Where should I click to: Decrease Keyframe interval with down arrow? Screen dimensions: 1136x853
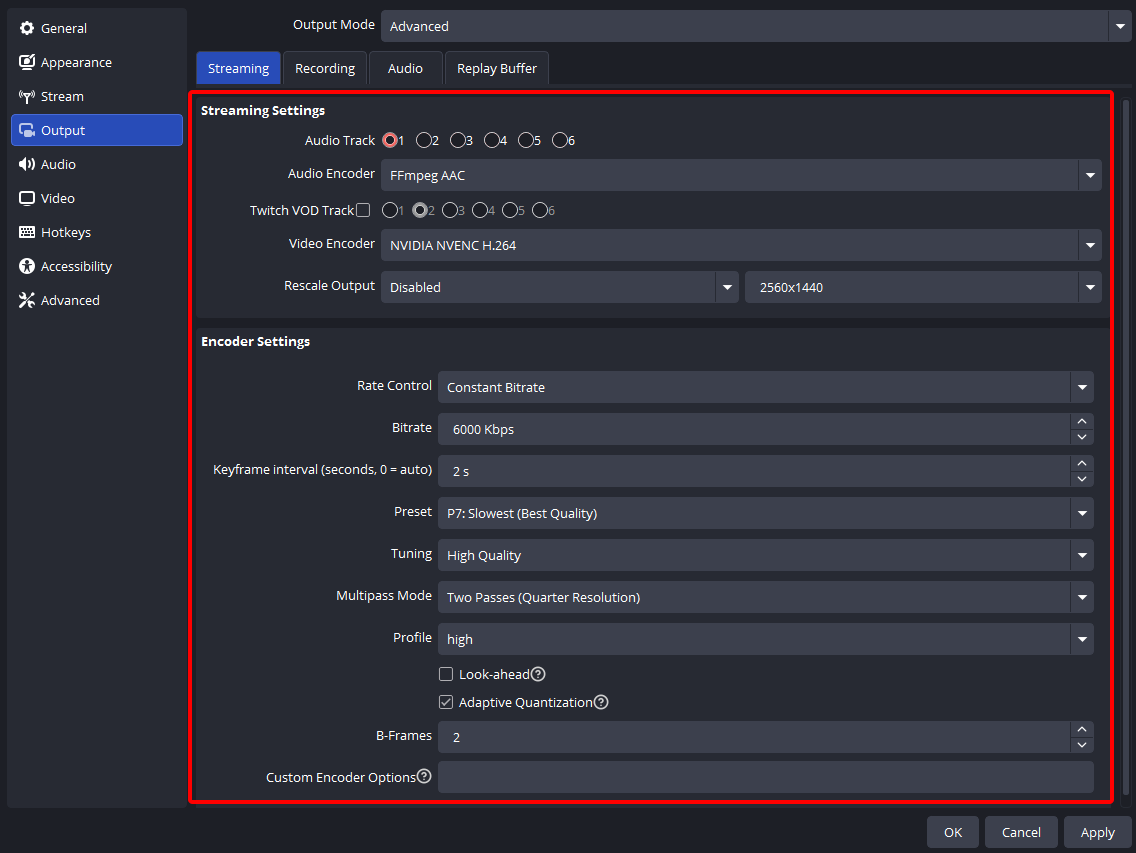(1082, 479)
